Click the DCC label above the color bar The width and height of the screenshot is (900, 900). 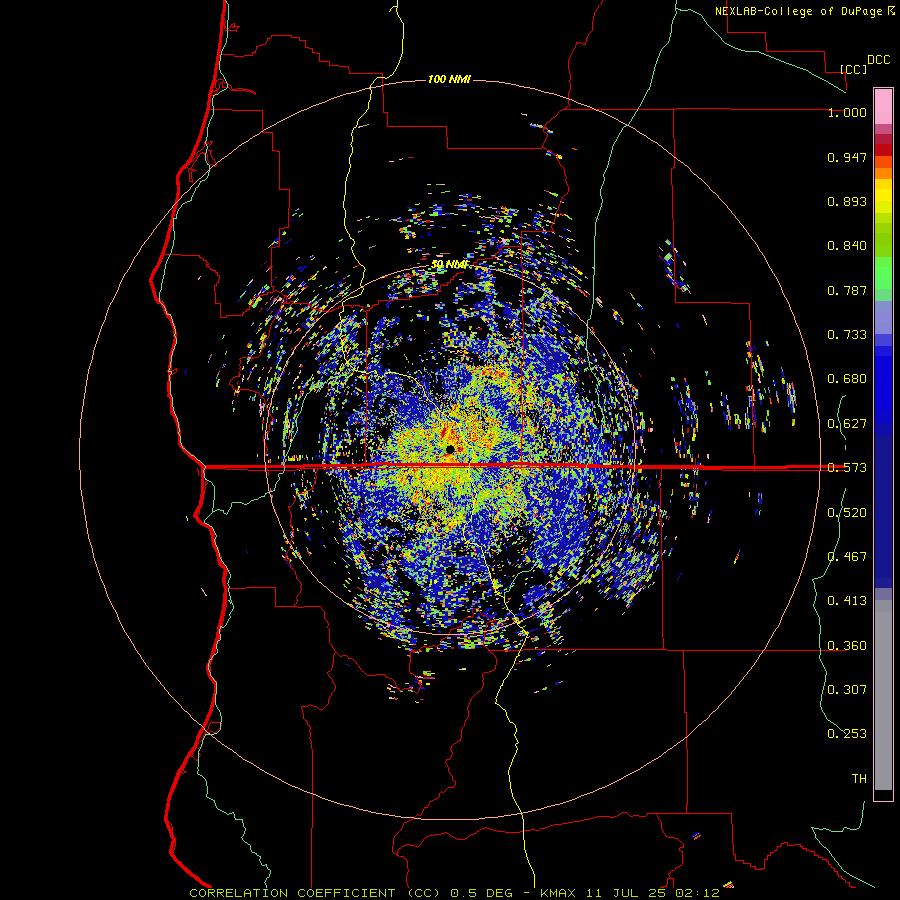click(878, 60)
